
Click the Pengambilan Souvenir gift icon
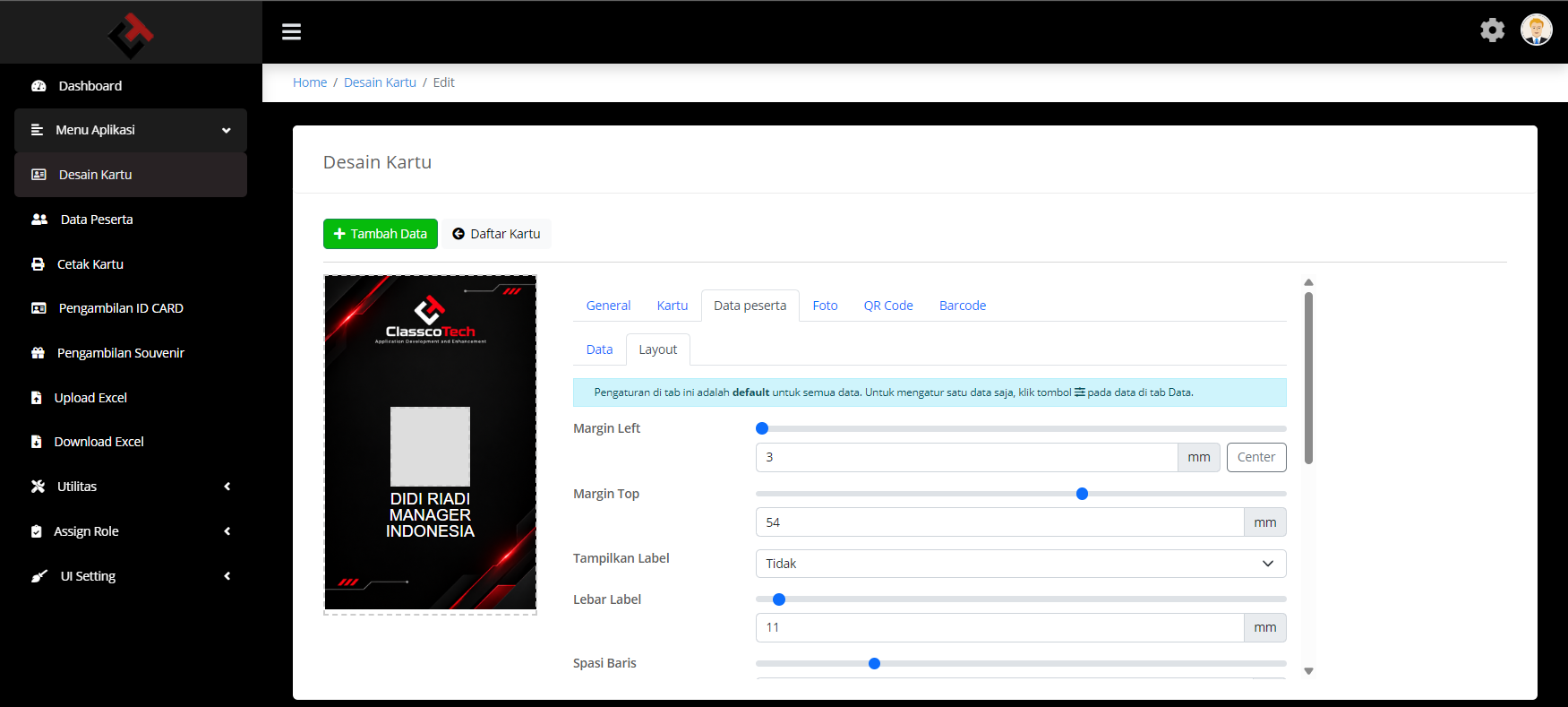click(x=38, y=353)
